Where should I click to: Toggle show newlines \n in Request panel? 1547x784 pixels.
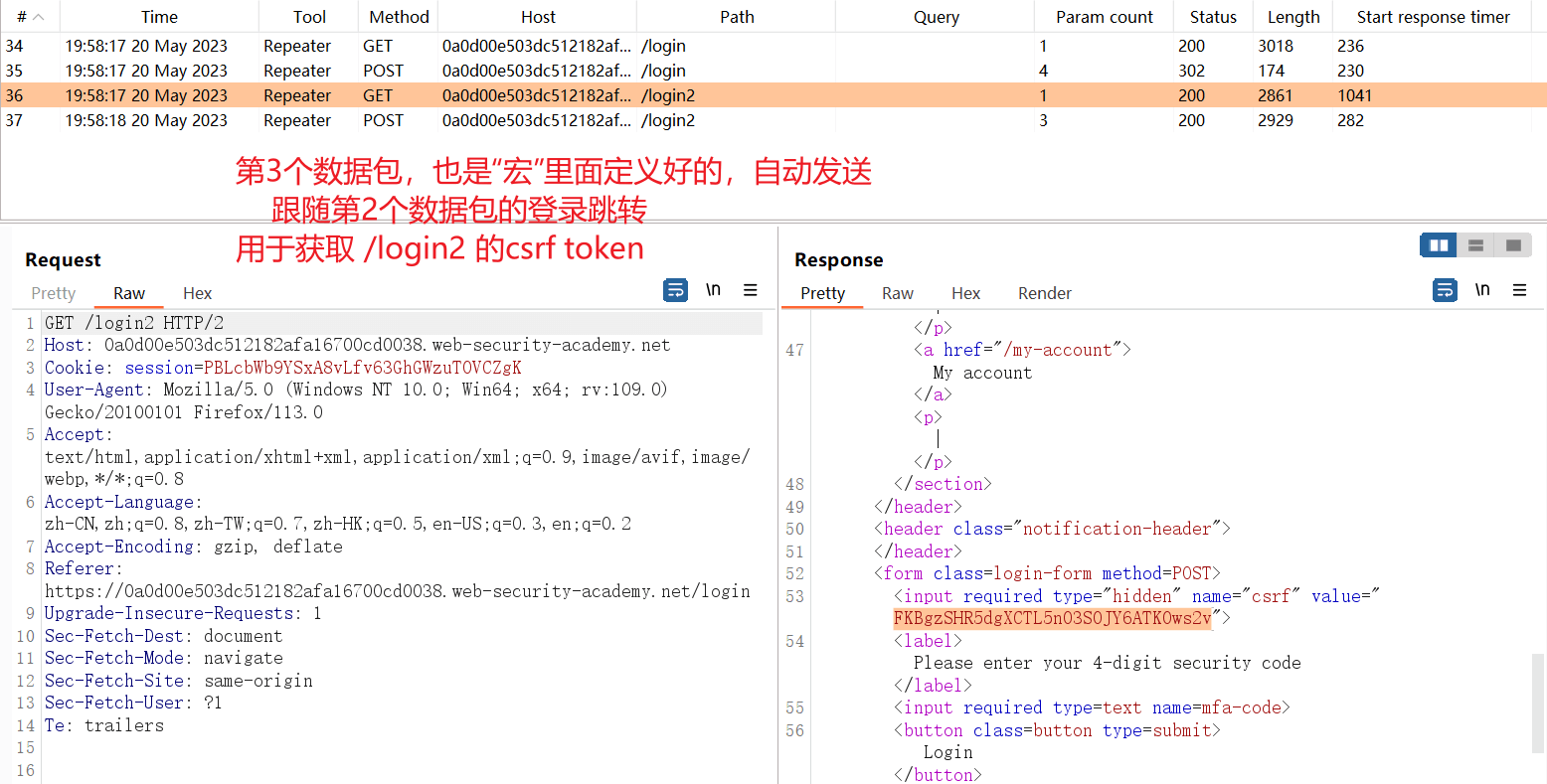(x=713, y=290)
